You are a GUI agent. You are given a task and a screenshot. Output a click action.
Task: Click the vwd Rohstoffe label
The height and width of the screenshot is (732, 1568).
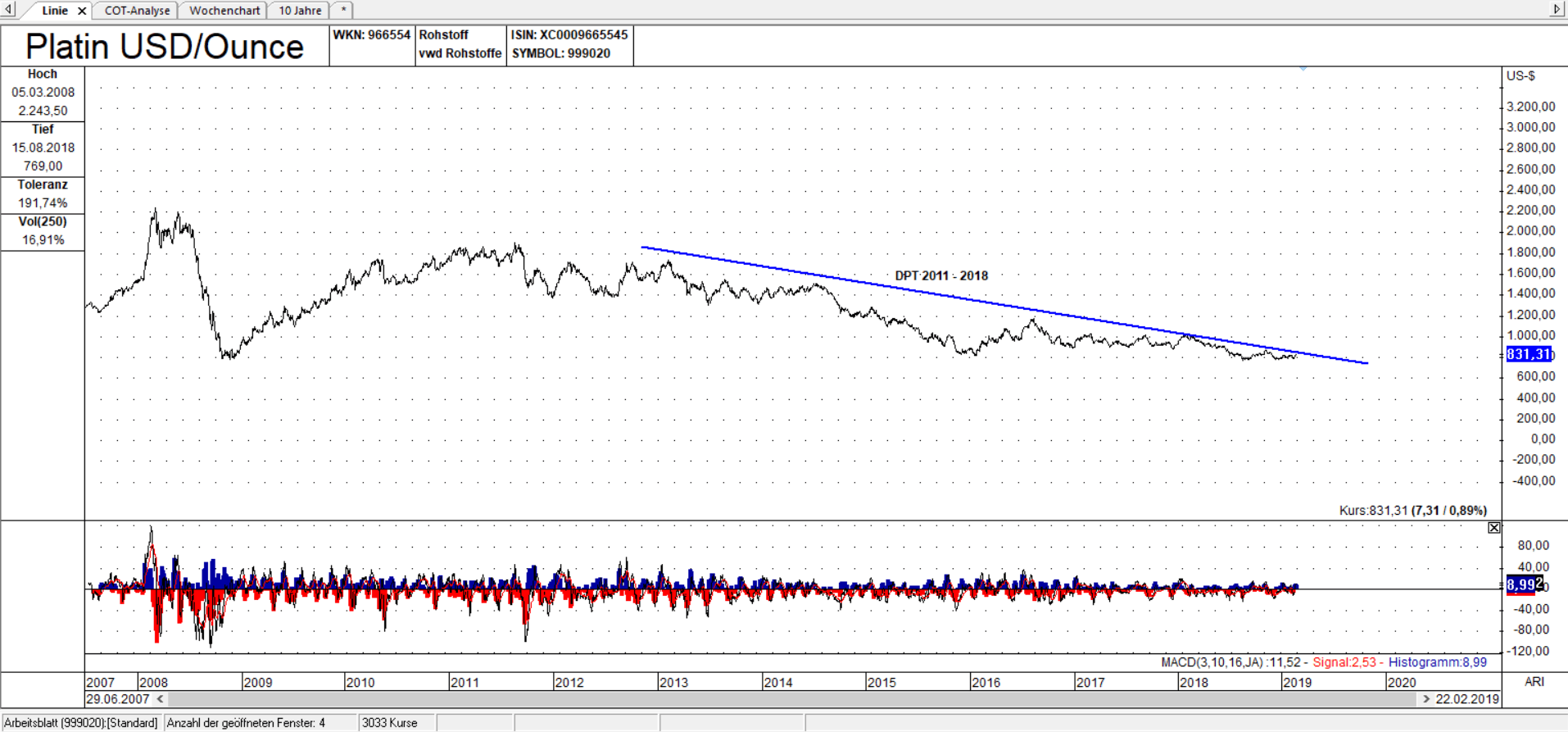pyautogui.click(x=460, y=53)
